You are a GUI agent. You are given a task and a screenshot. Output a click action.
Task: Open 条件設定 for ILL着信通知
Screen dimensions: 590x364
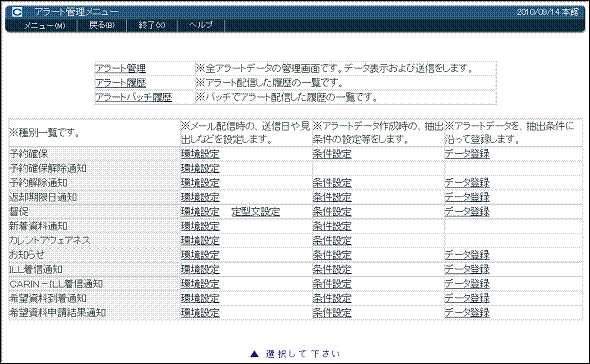[332, 270]
